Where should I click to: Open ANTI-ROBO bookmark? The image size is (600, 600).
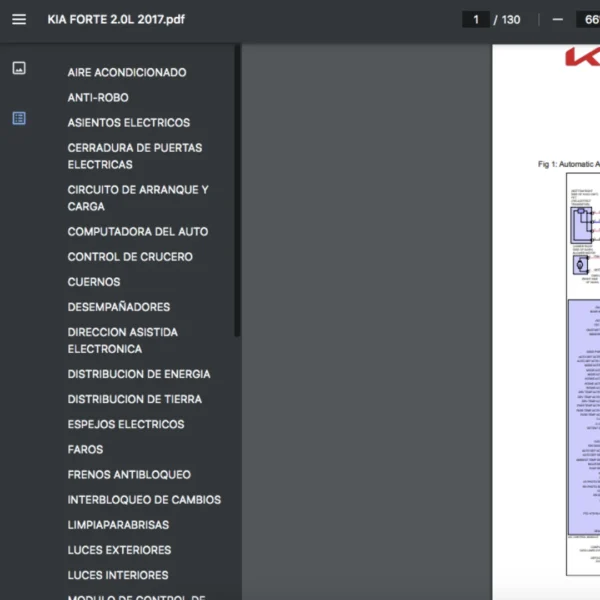point(98,98)
